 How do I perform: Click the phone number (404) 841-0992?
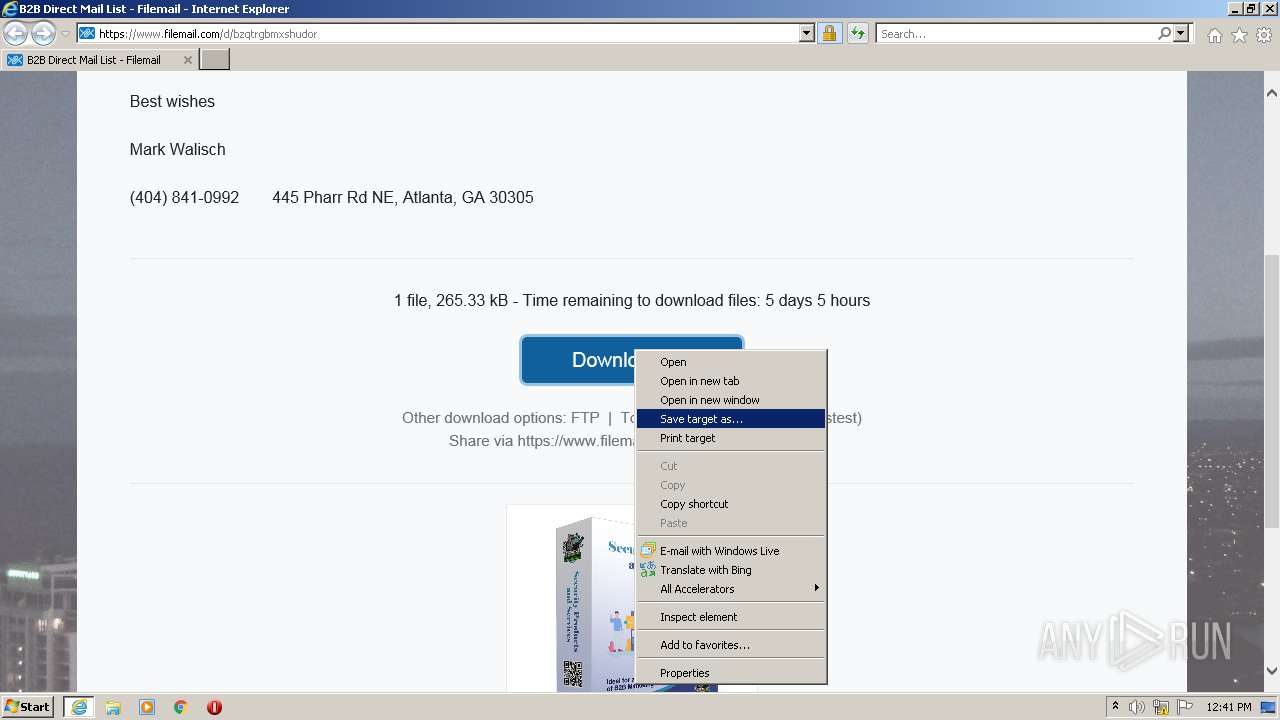[184, 197]
